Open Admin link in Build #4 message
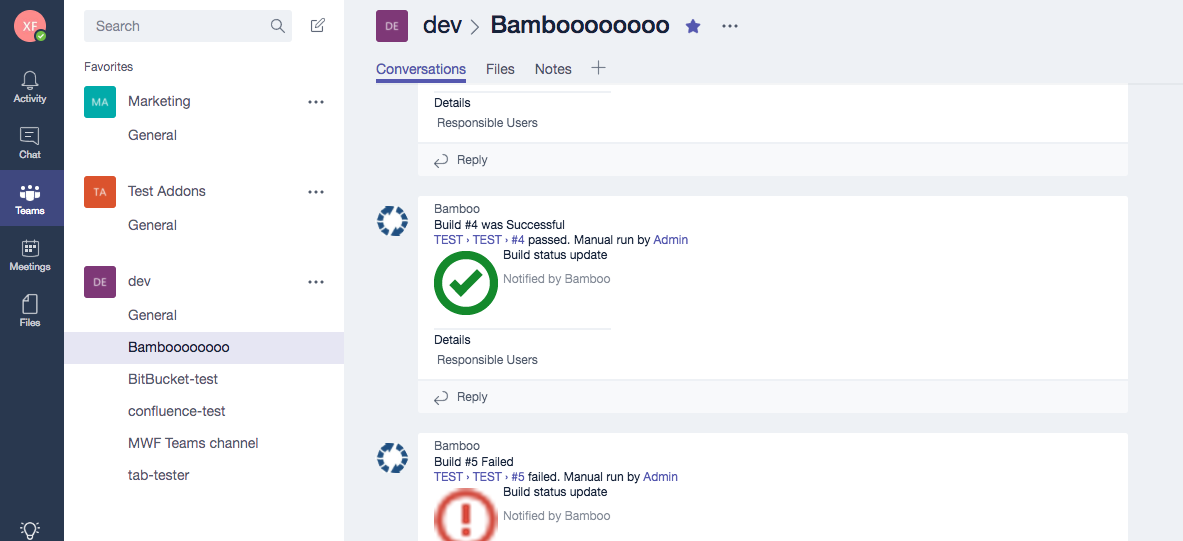 [671, 240]
